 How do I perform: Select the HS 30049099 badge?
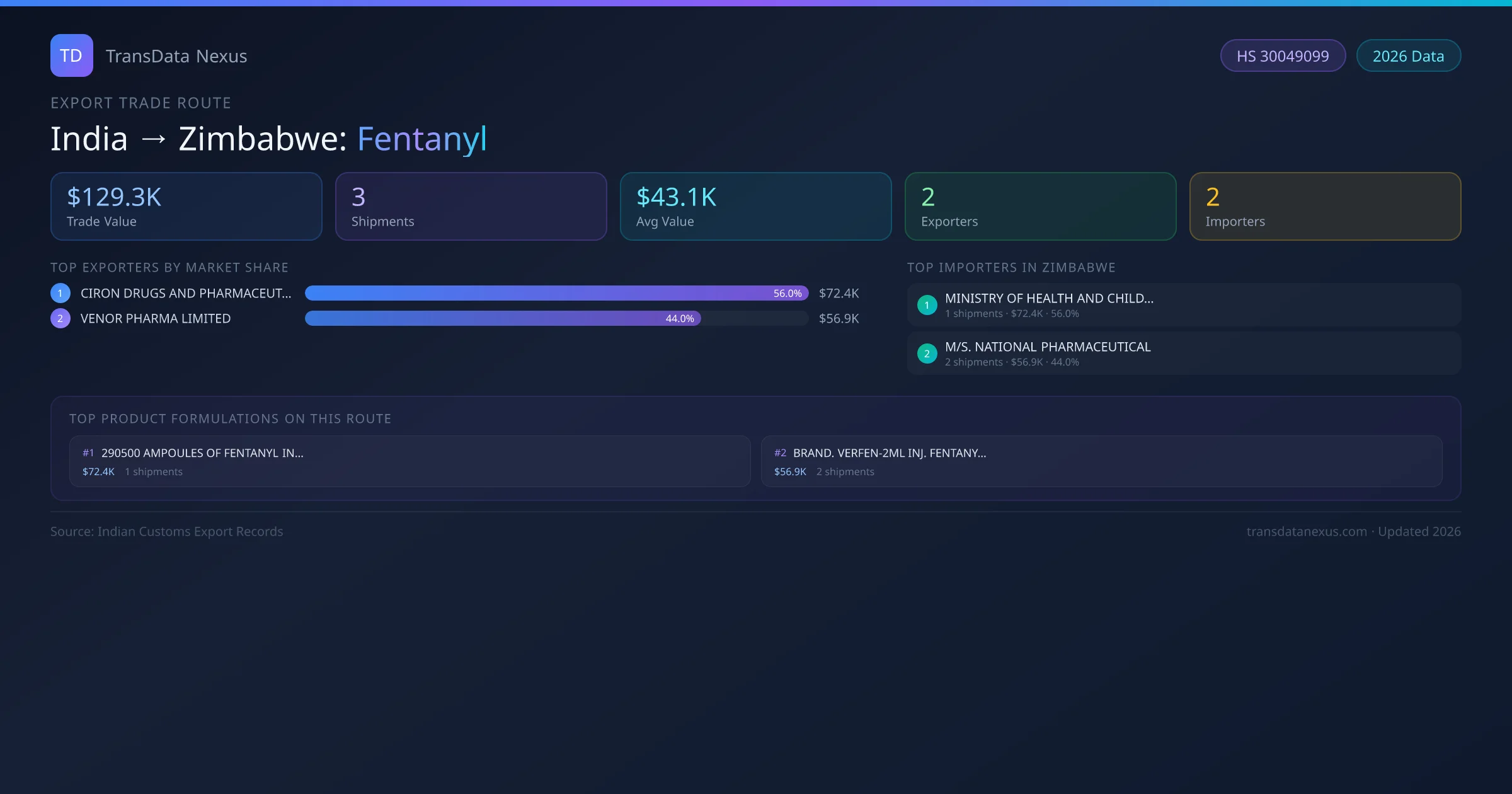coord(1283,56)
